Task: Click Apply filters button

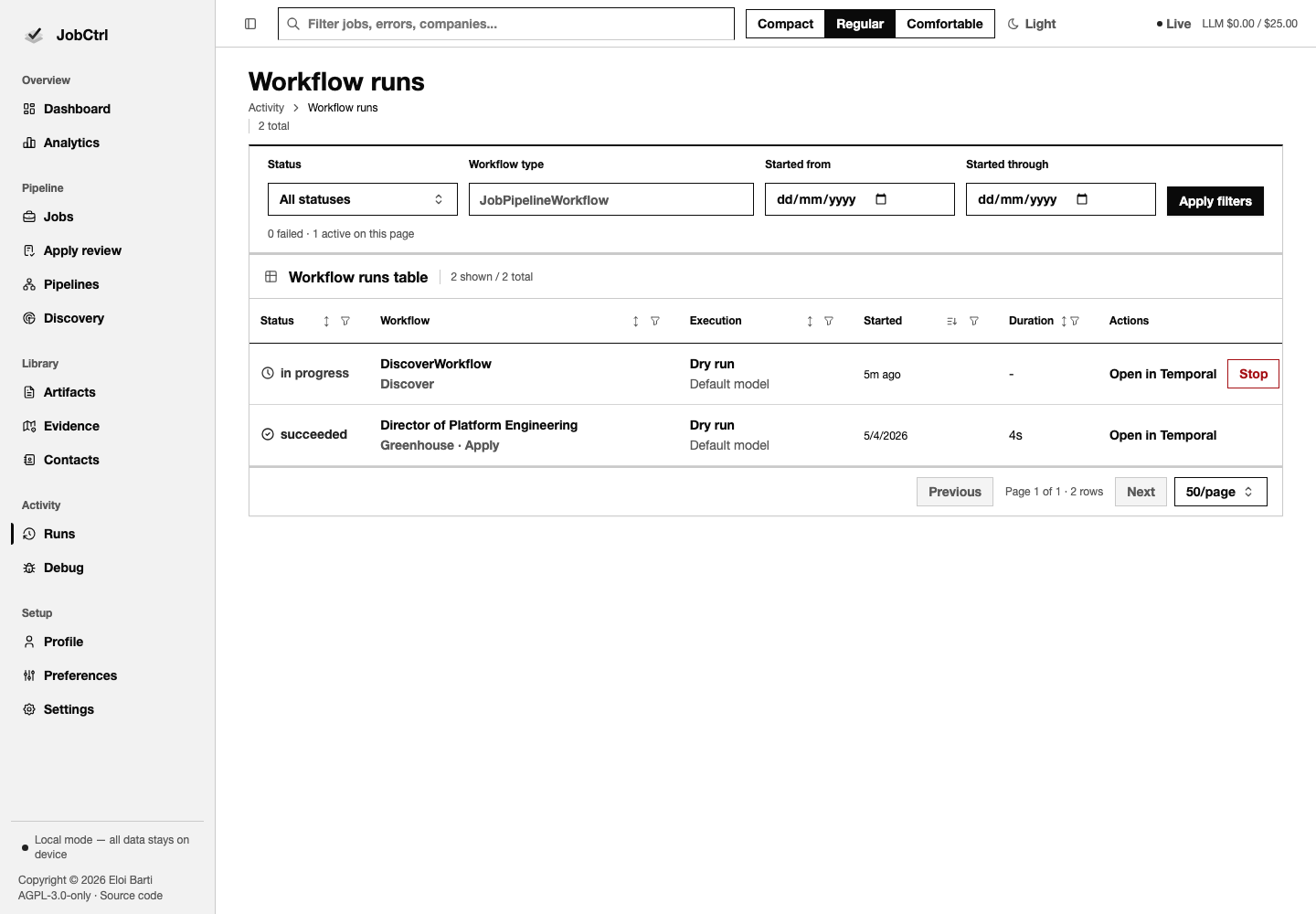Action: 1215,201
